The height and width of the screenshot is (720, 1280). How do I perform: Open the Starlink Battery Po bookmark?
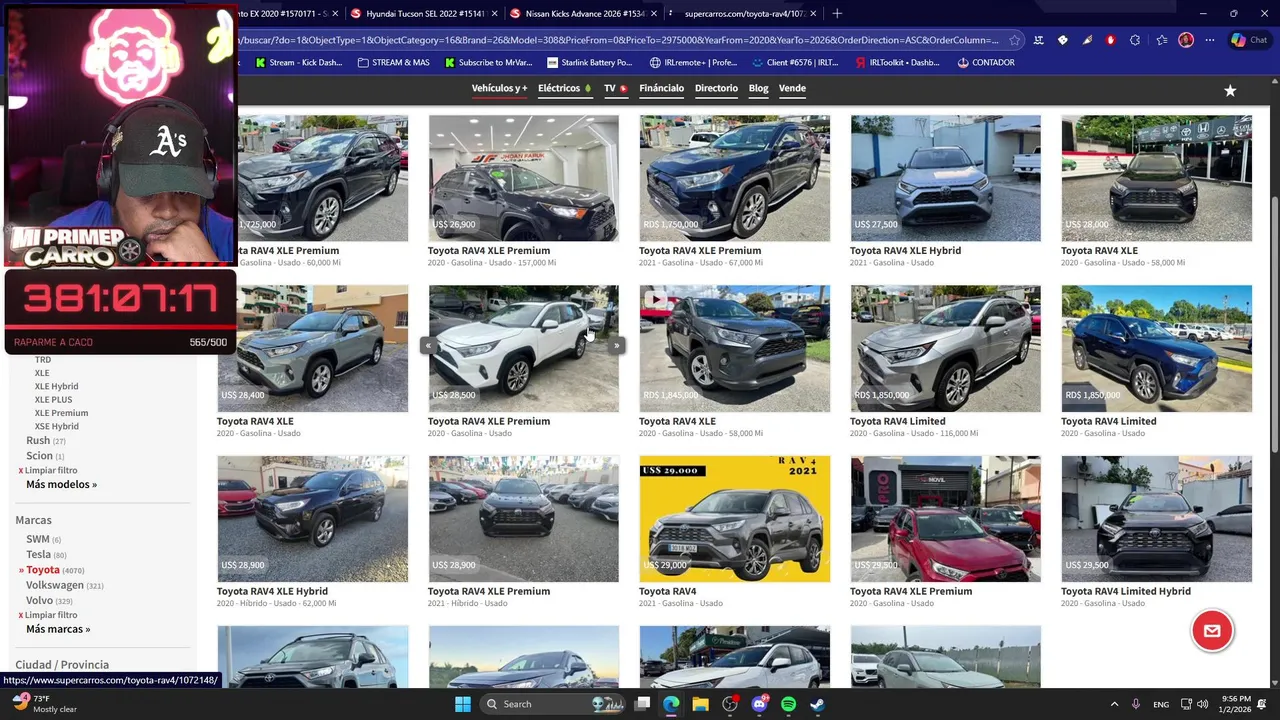point(589,62)
